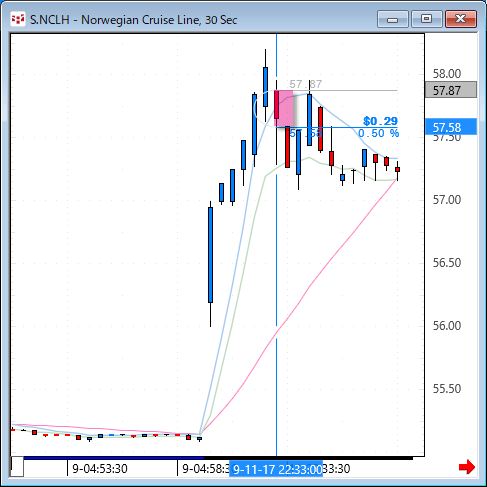This screenshot has height=487, width=487.
Task: Click the 9-04:58 time axis label
Action: (205, 469)
